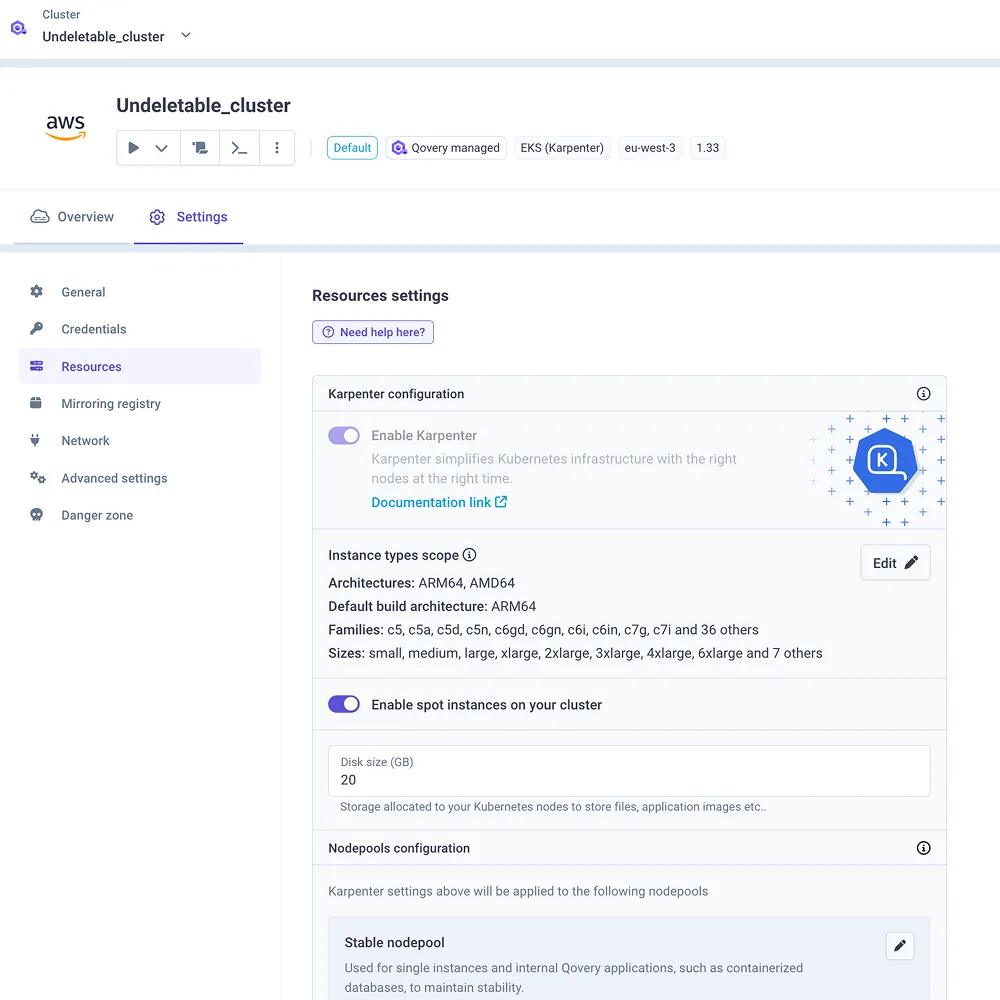
Task: Open Advanced settings in sidebar
Action: (140, 478)
